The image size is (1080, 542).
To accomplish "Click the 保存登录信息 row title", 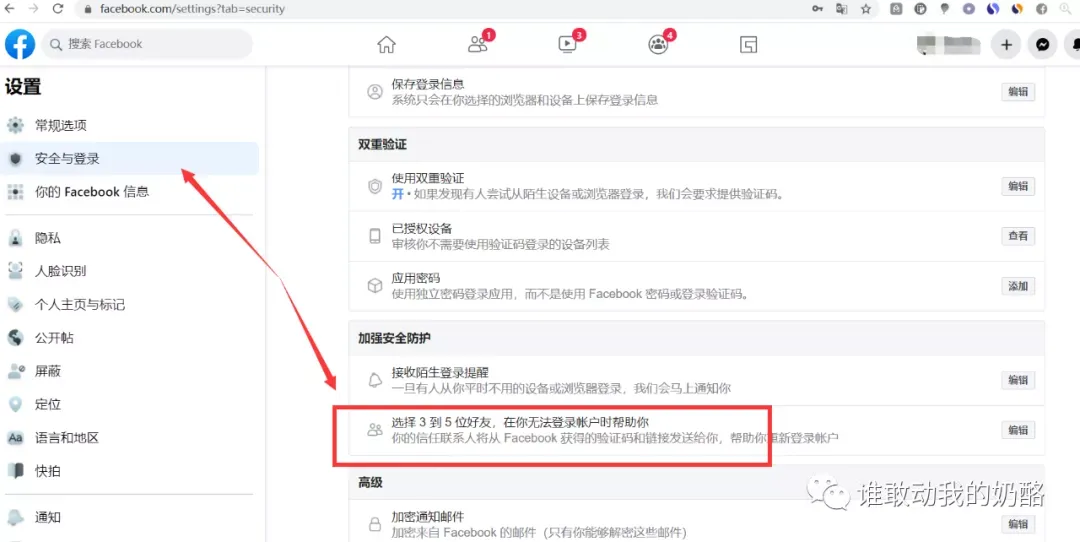I will point(428,84).
